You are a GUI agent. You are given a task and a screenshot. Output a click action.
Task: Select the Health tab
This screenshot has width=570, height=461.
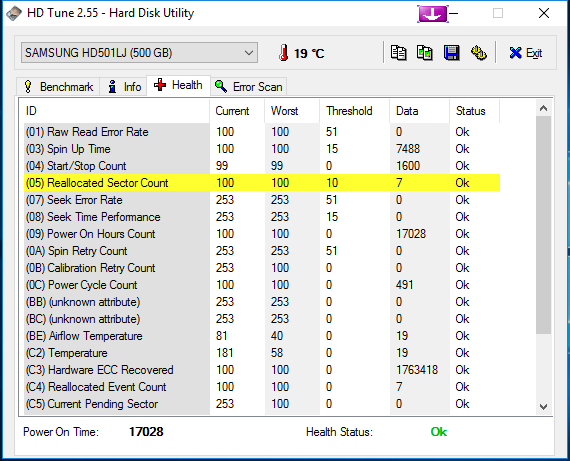(x=178, y=85)
